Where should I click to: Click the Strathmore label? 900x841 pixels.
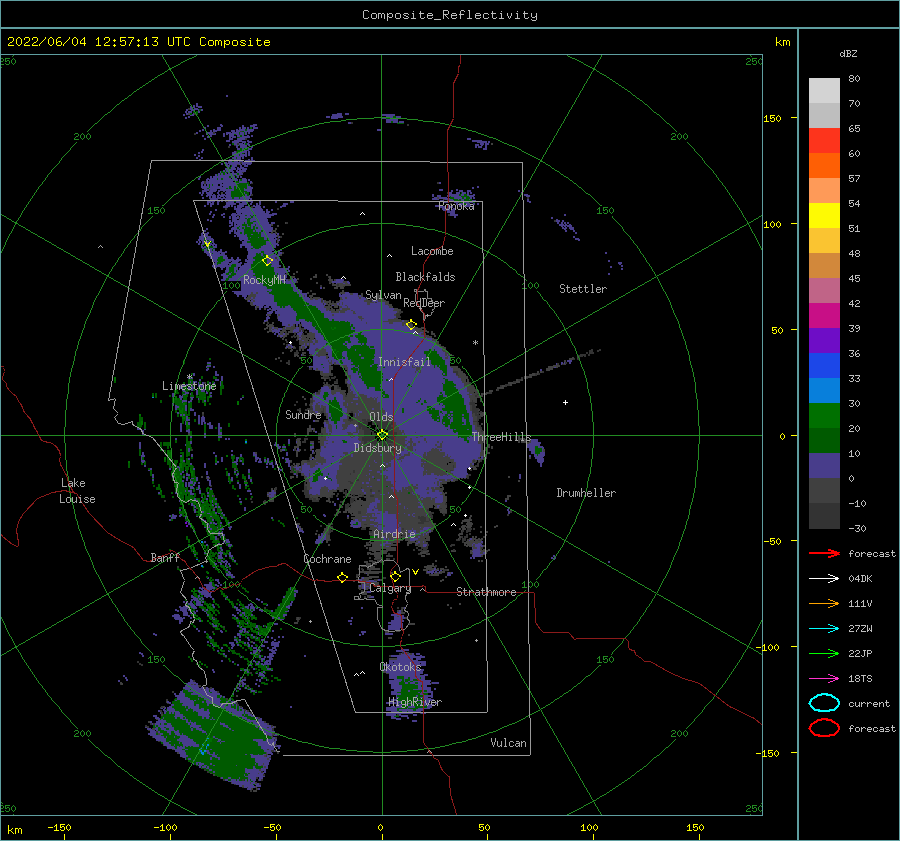pos(486,592)
